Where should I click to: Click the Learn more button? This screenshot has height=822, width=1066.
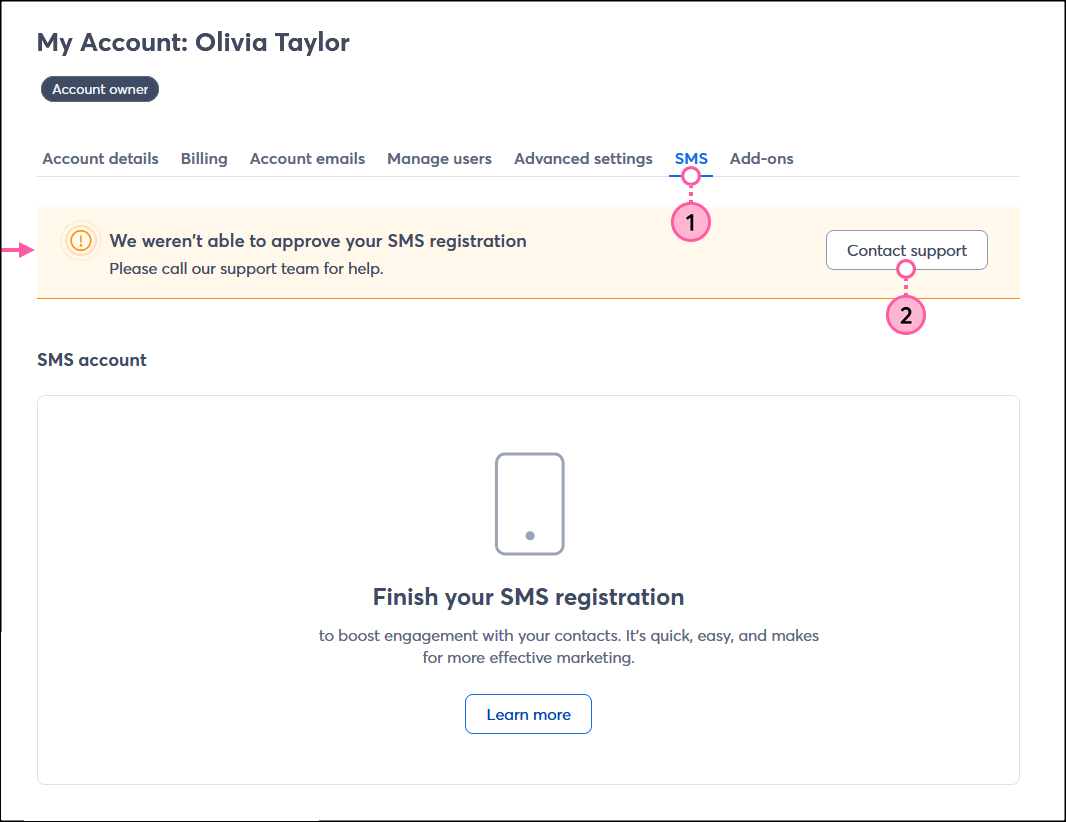528,714
